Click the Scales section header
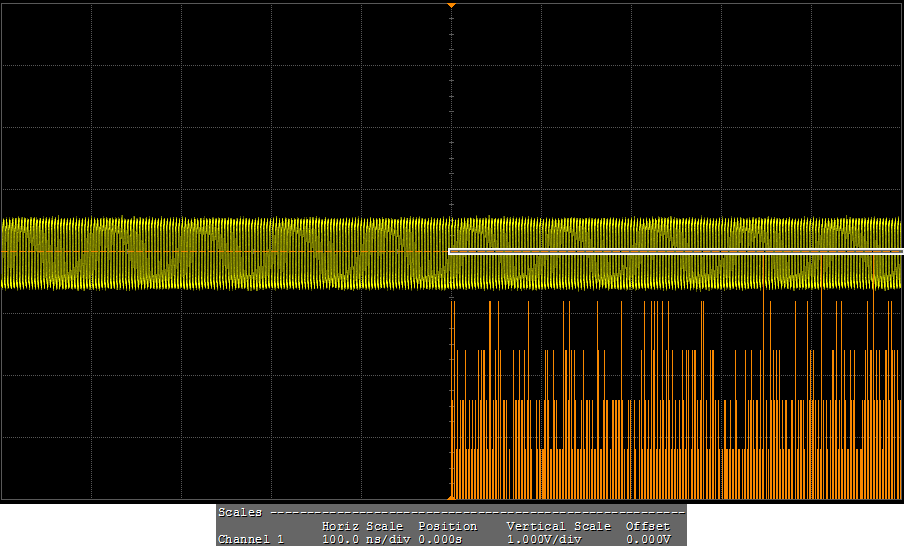This screenshot has width=904, height=546. 240,512
